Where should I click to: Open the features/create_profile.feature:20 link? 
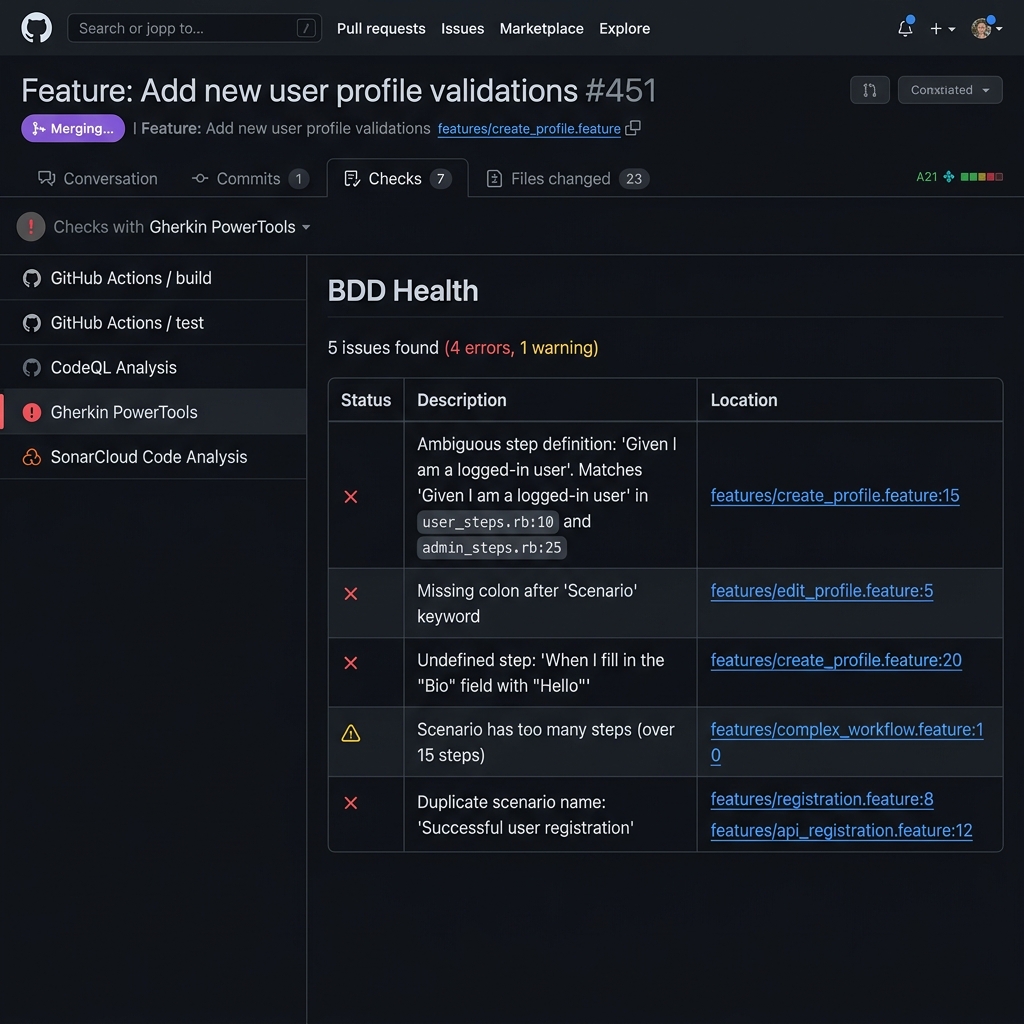tap(836, 660)
